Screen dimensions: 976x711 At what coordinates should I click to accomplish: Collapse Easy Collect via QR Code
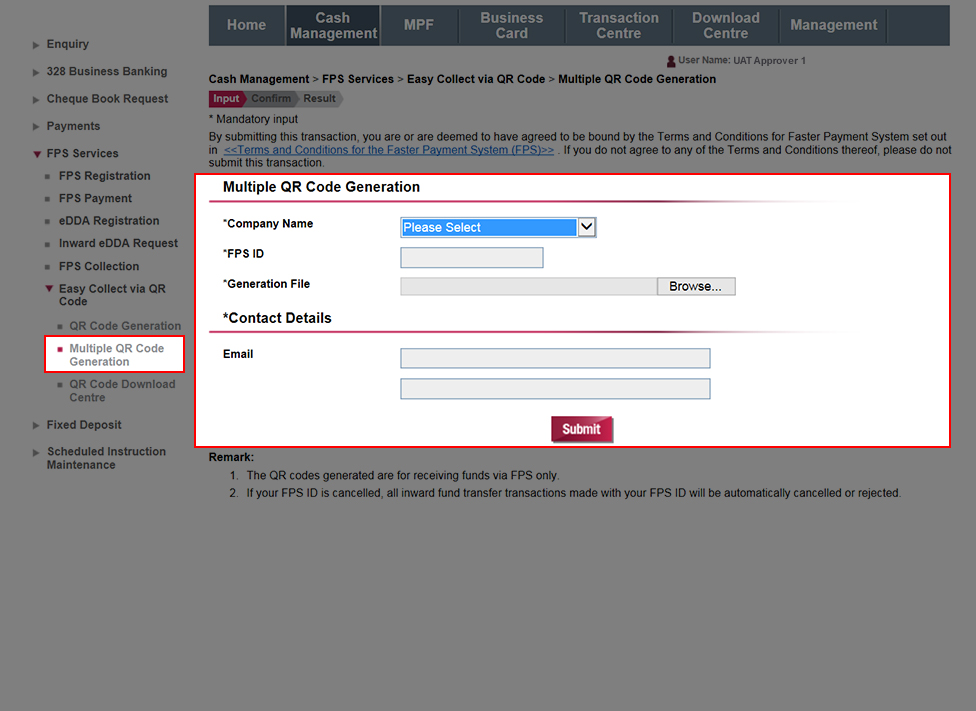point(49,288)
